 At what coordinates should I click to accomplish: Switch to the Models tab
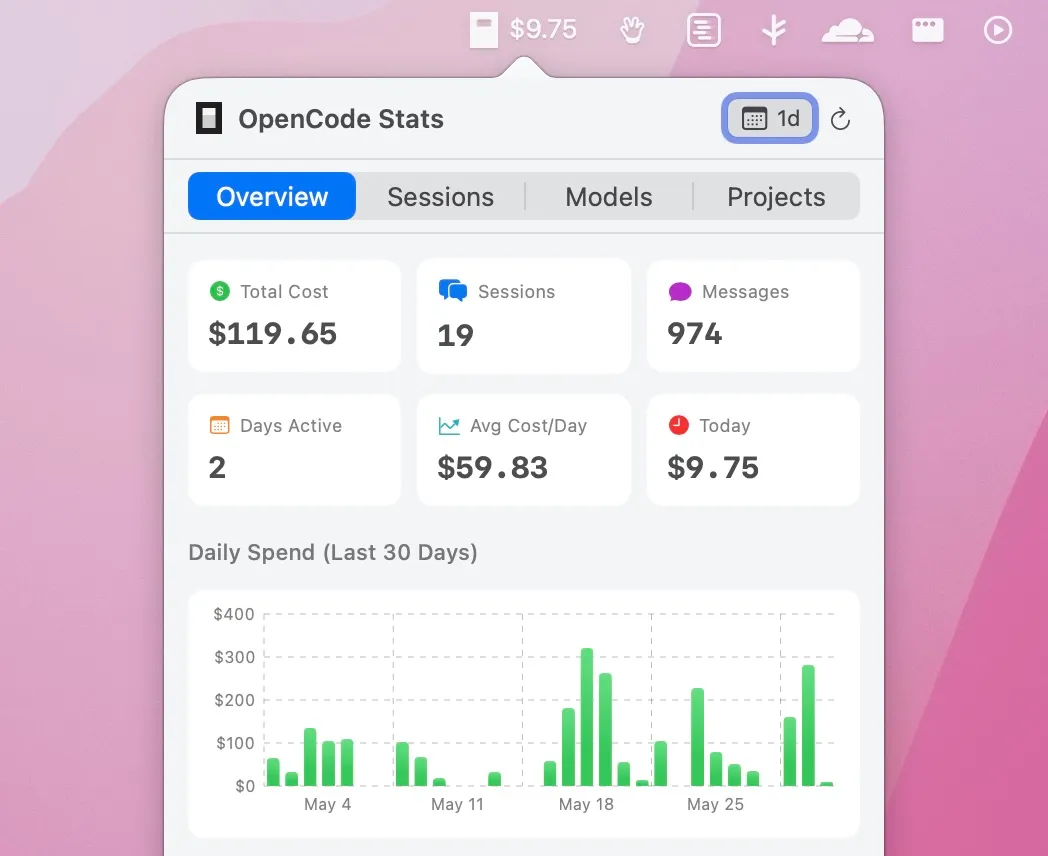pos(609,197)
